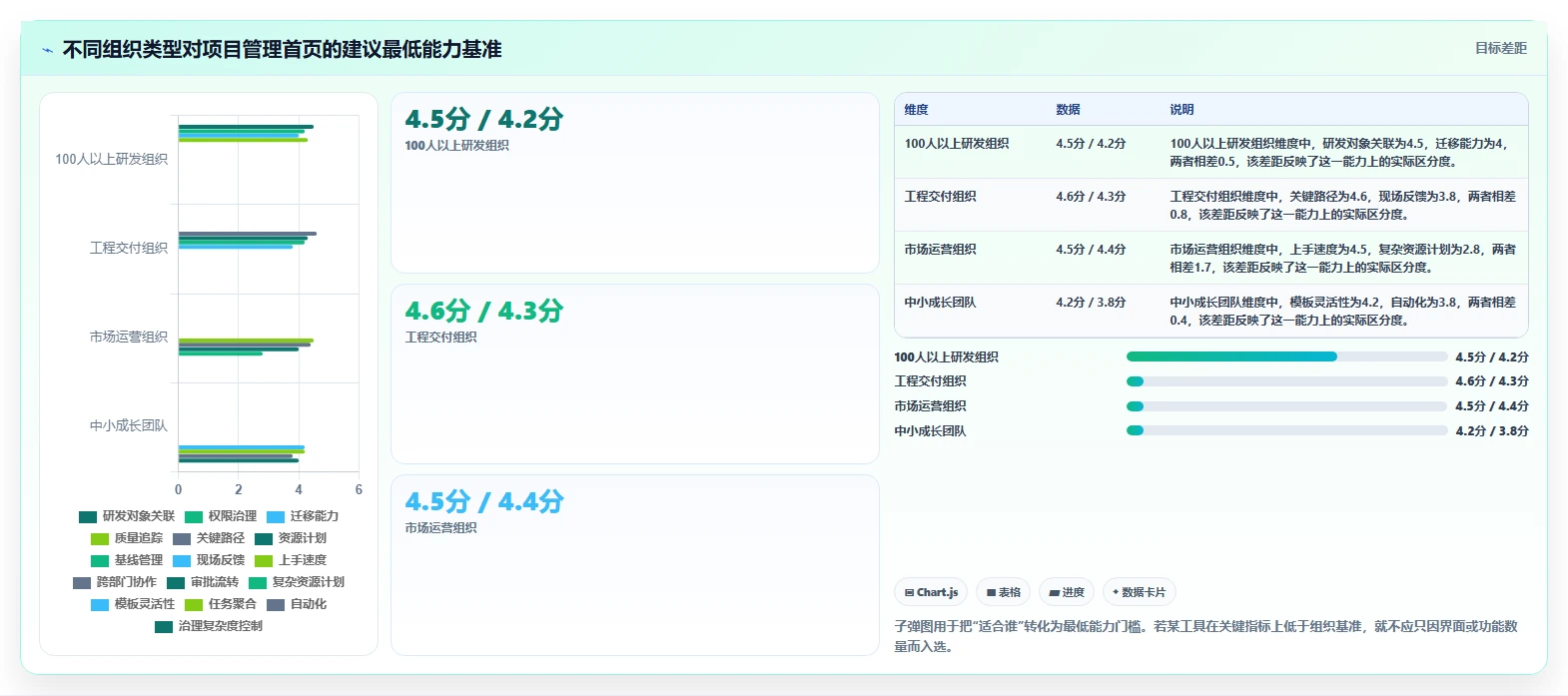
Task: Click the 治理复杂度控制 legend color swatch
Action: click(164, 626)
